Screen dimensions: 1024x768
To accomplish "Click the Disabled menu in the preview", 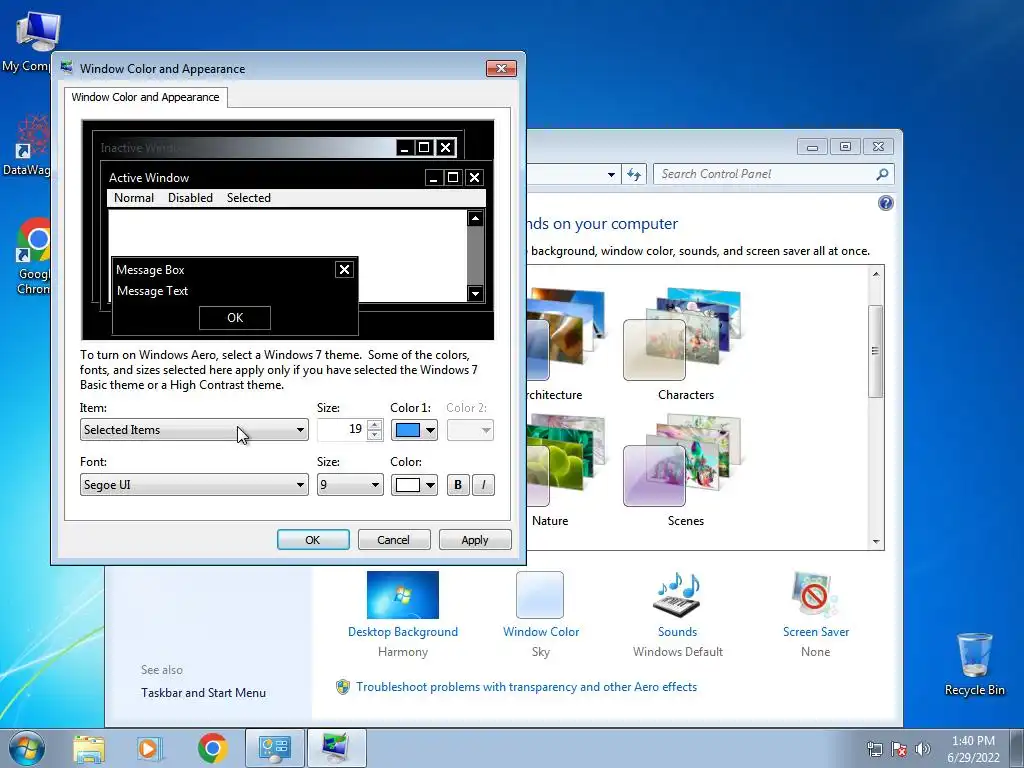I will click(x=190, y=198).
